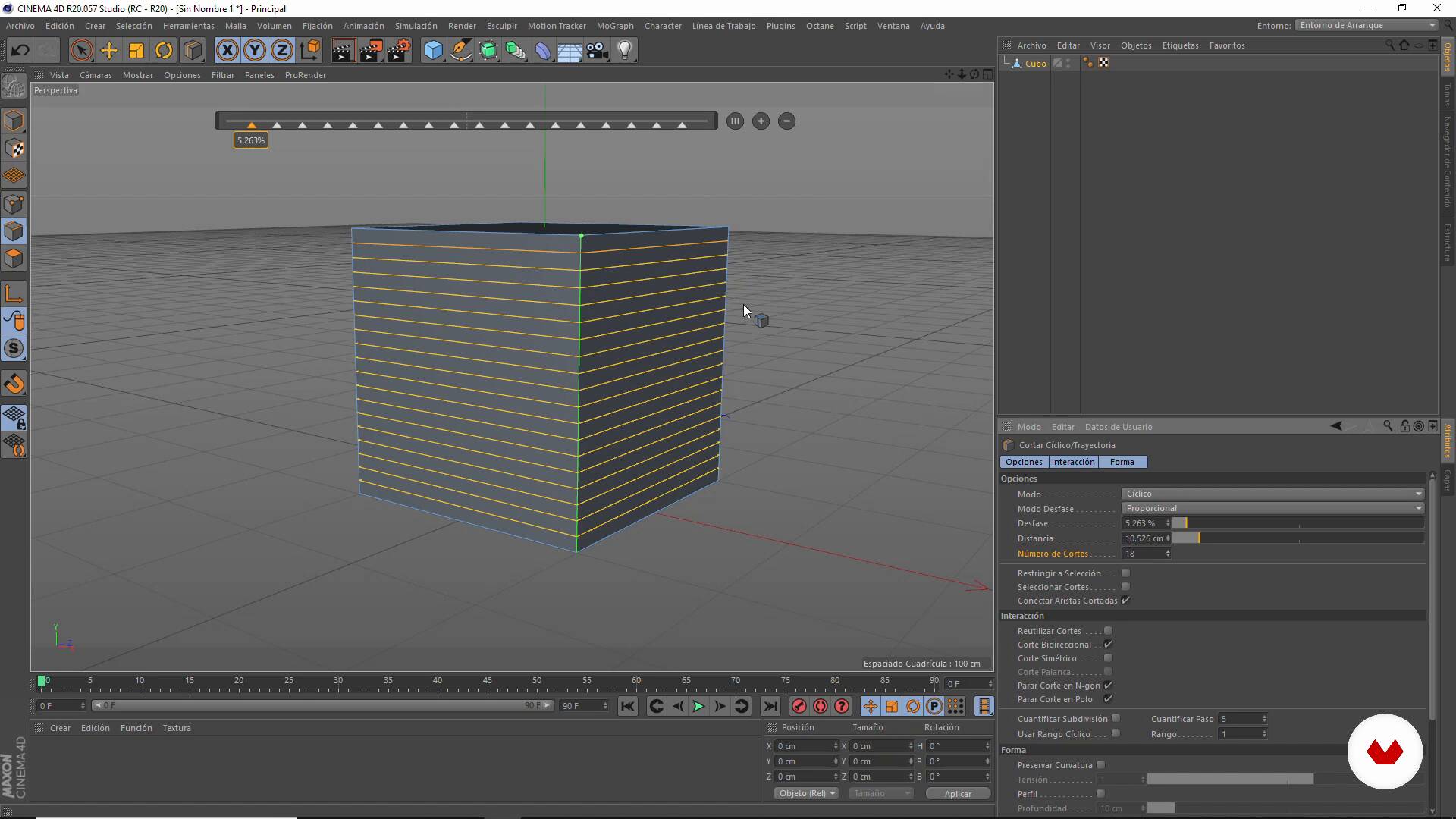Image resolution: width=1456 pixels, height=819 pixels.
Task: Enable Restringir a Selección checkbox
Action: 1125,573
